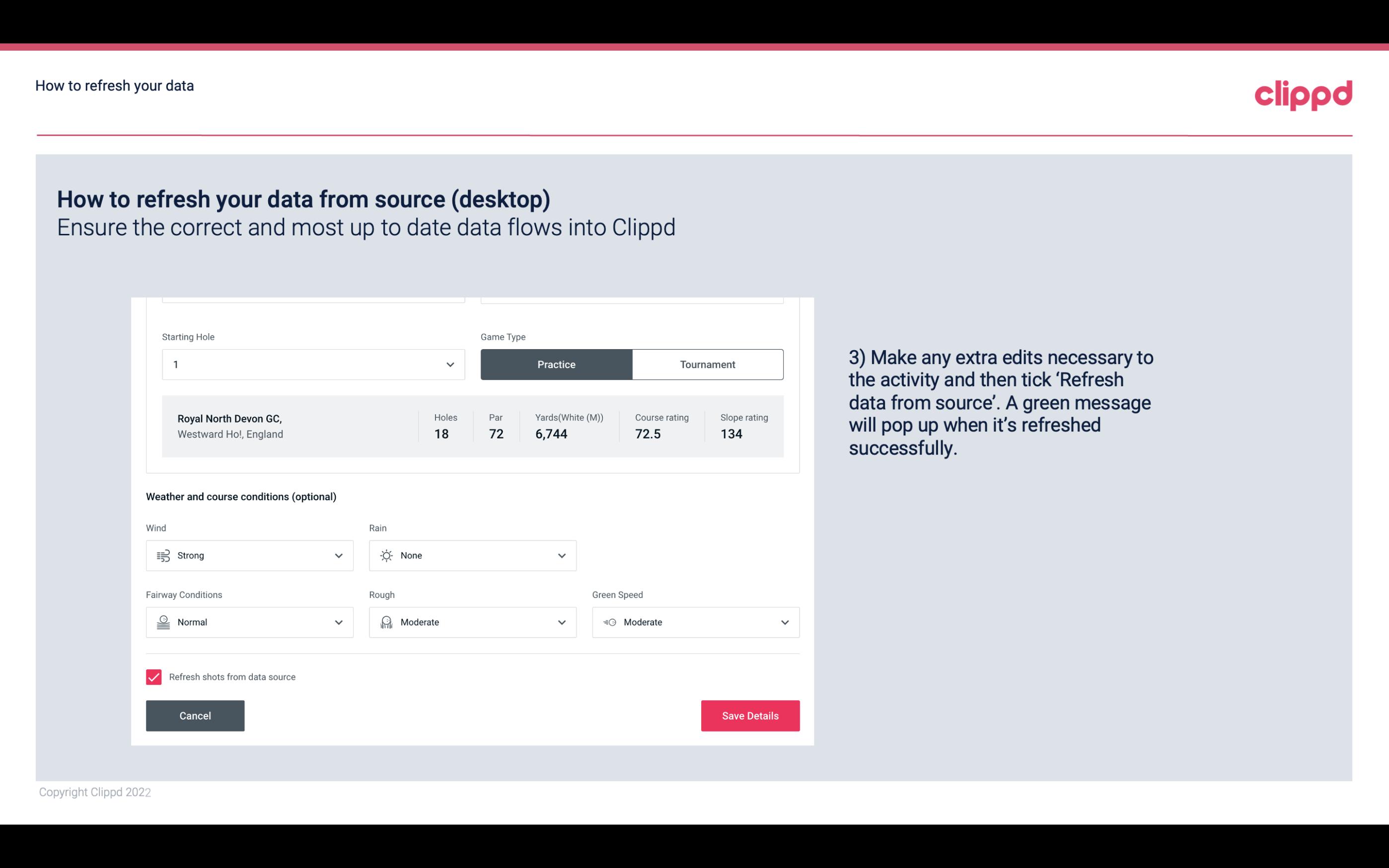Click the starting hole dropdown arrow icon
This screenshot has height=868, width=1389.
coord(449,364)
